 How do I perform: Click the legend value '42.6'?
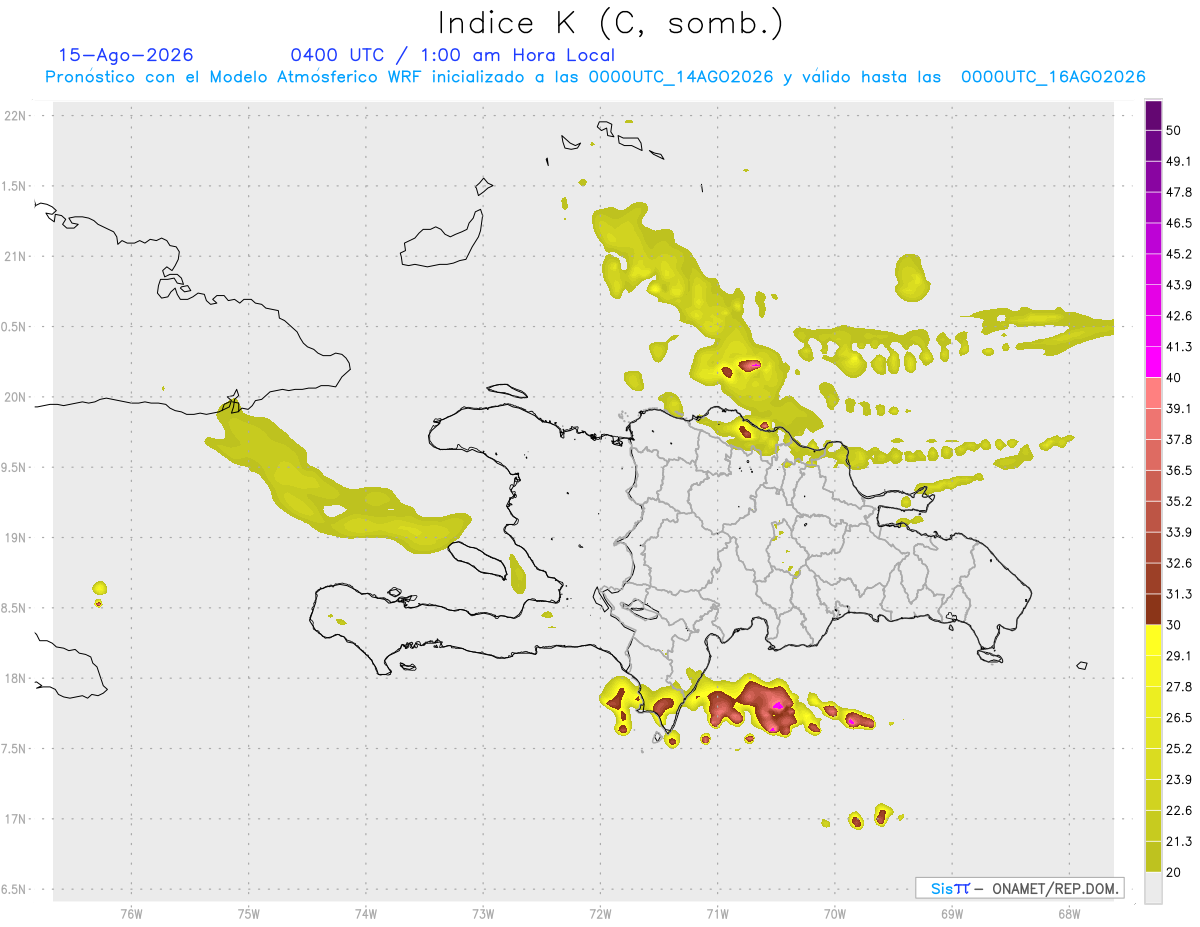[1179, 316]
